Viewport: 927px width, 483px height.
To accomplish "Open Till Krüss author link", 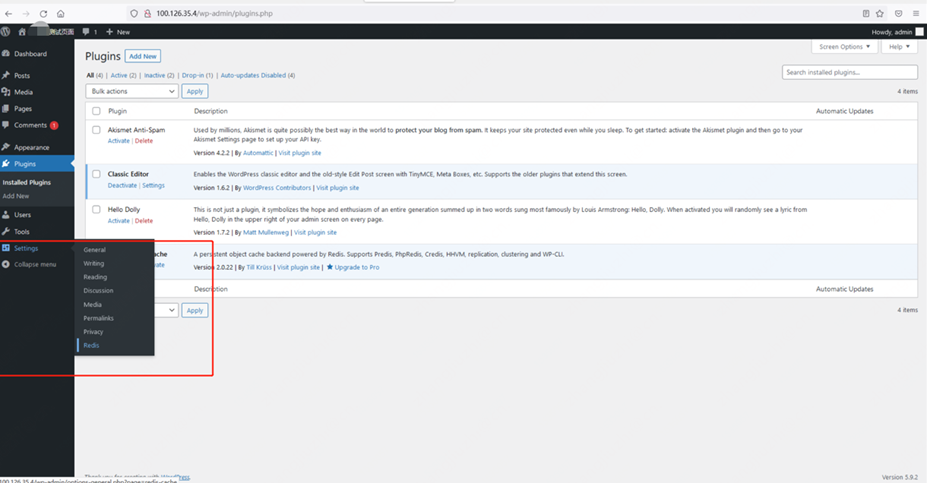I will point(259,268).
